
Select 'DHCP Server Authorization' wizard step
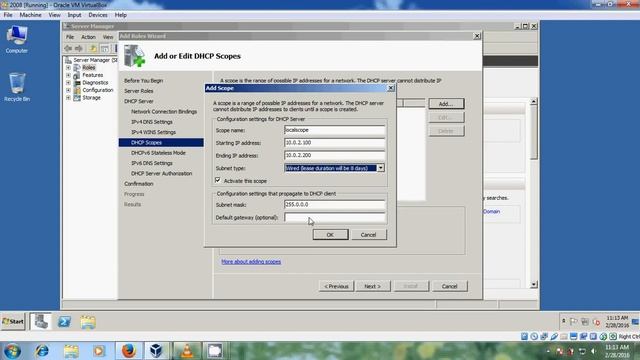pyautogui.click(x=161, y=173)
